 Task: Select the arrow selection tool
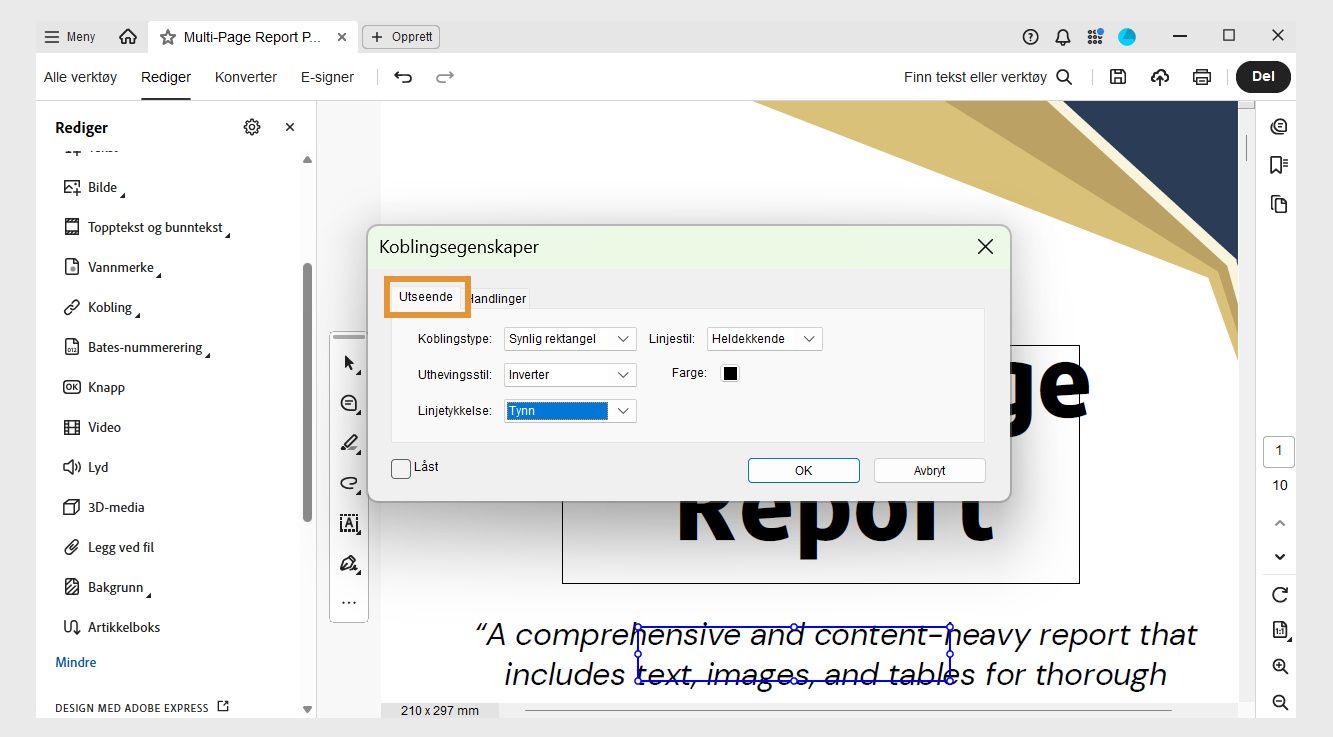(349, 363)
